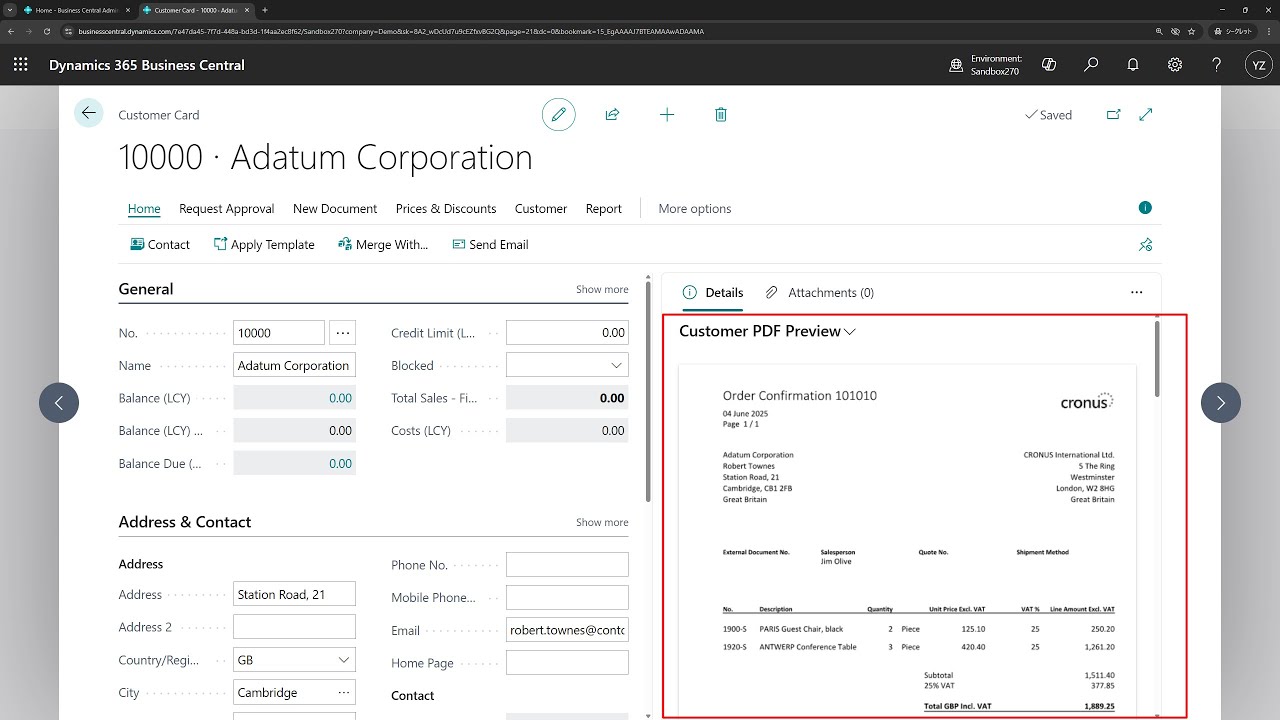
Task: Open the YZ account avatar
Action: pos(1260,65)
